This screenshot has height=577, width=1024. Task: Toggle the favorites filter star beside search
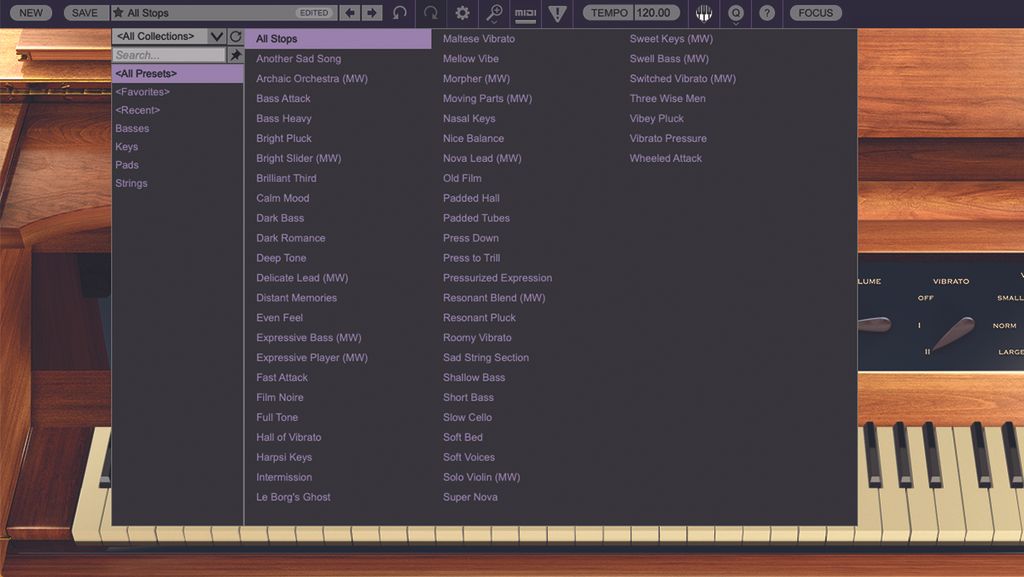pyautogui.click(x=236, y=55)
